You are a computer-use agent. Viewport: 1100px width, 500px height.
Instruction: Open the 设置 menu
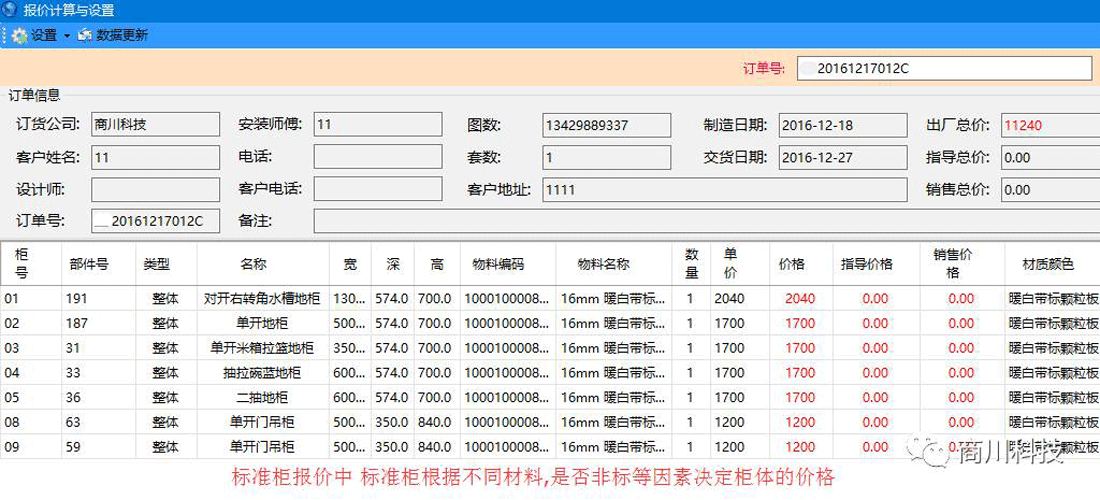[x=43, y=35]
